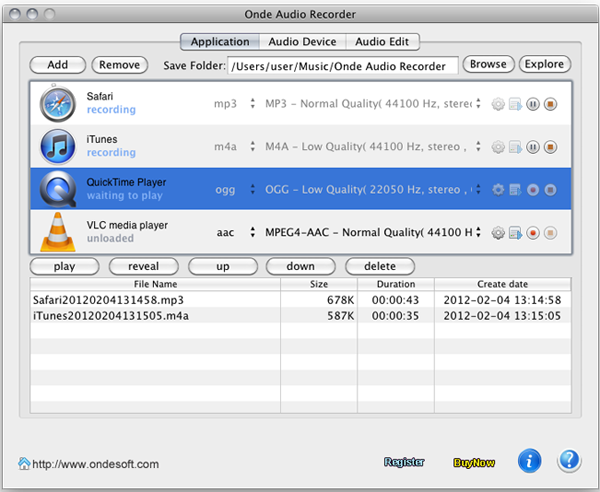Open m4a format dropdown for iTunes
Screen dimensions: 600x492
[233, 147]
